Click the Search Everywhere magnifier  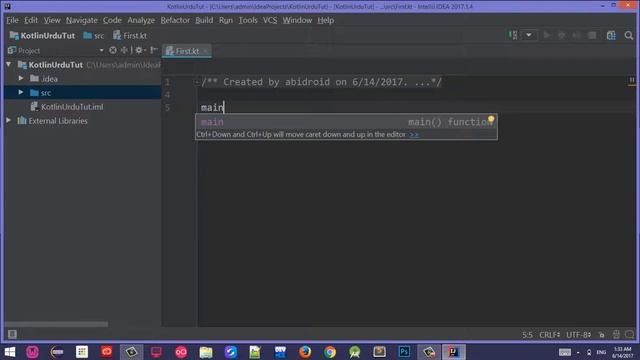point(629,36)
